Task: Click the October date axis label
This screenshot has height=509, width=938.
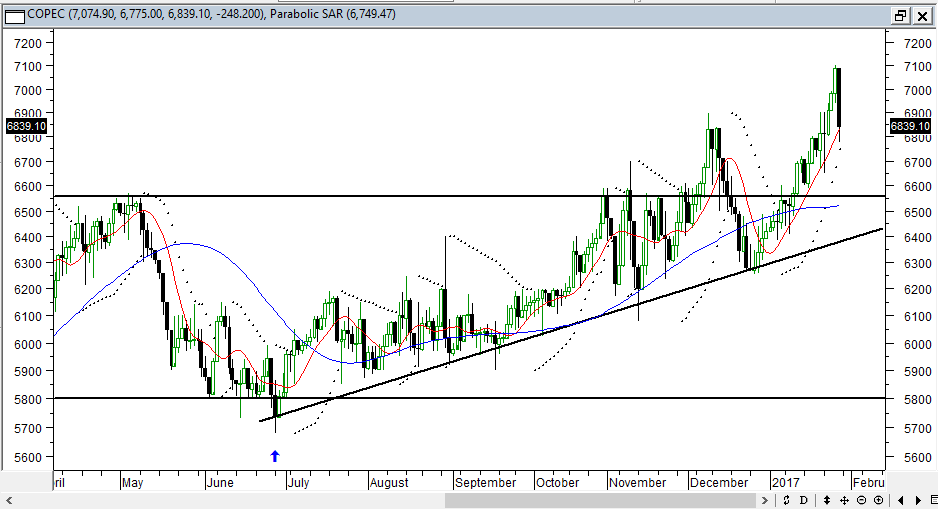Action: [x=558, y=482]
